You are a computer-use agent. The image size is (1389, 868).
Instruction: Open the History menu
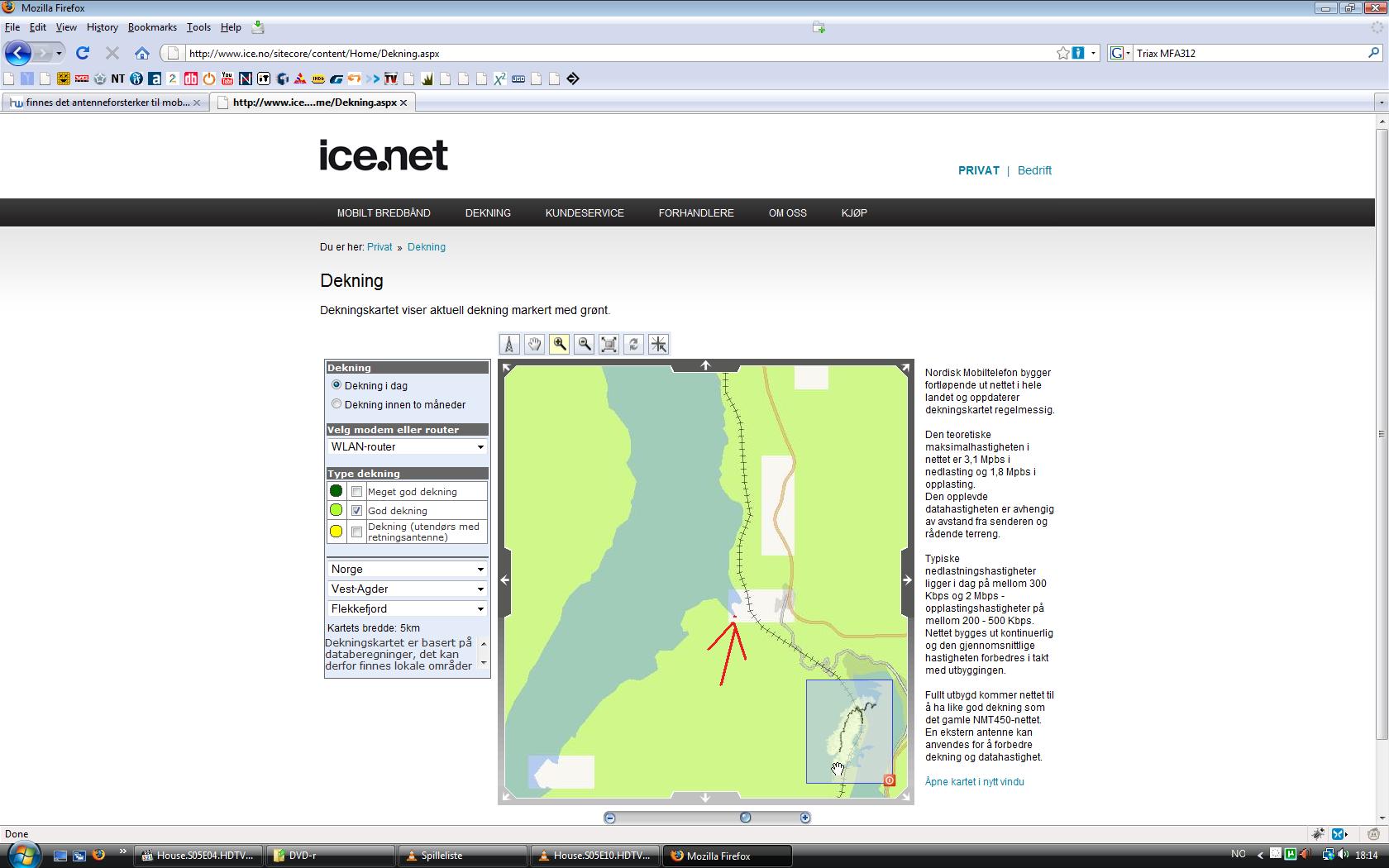coord(103,27)
